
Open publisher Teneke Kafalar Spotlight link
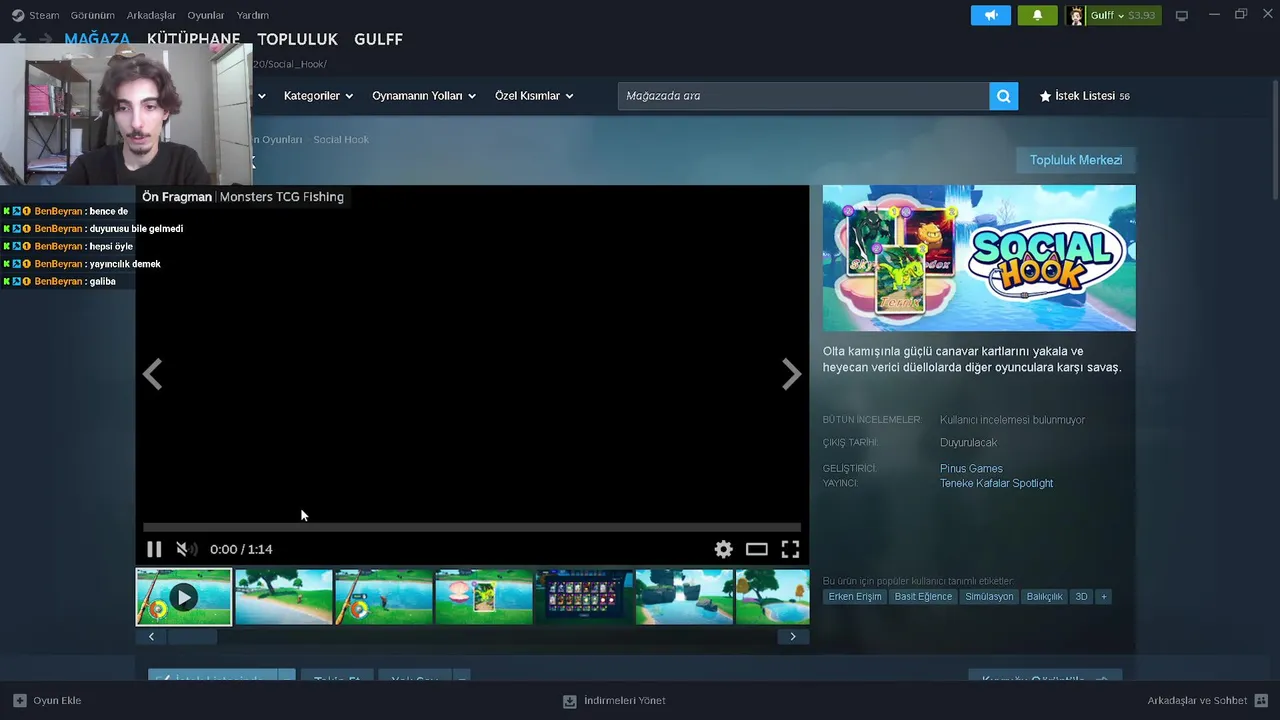(996, 483)
